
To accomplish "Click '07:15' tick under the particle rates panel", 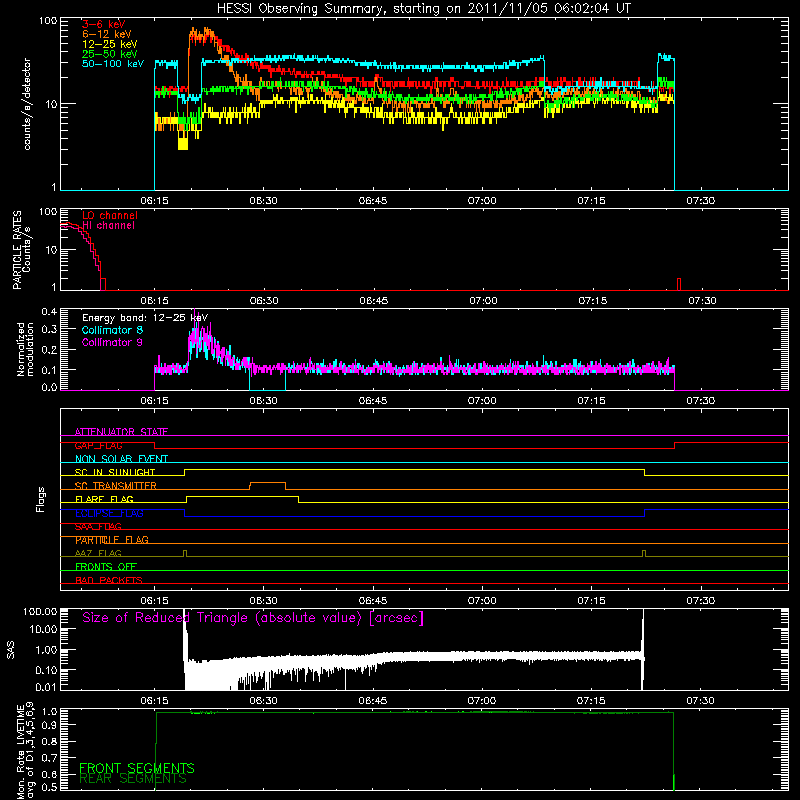I will click(593, 301).
